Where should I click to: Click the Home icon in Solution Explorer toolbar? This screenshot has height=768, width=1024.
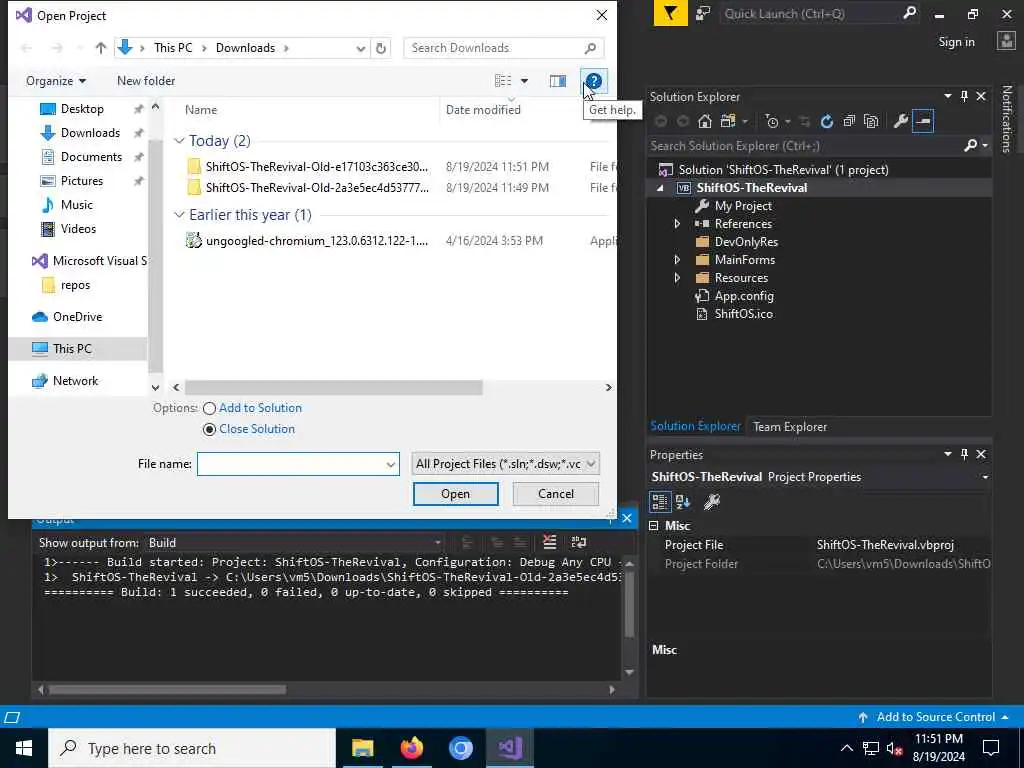coord(704,121)
